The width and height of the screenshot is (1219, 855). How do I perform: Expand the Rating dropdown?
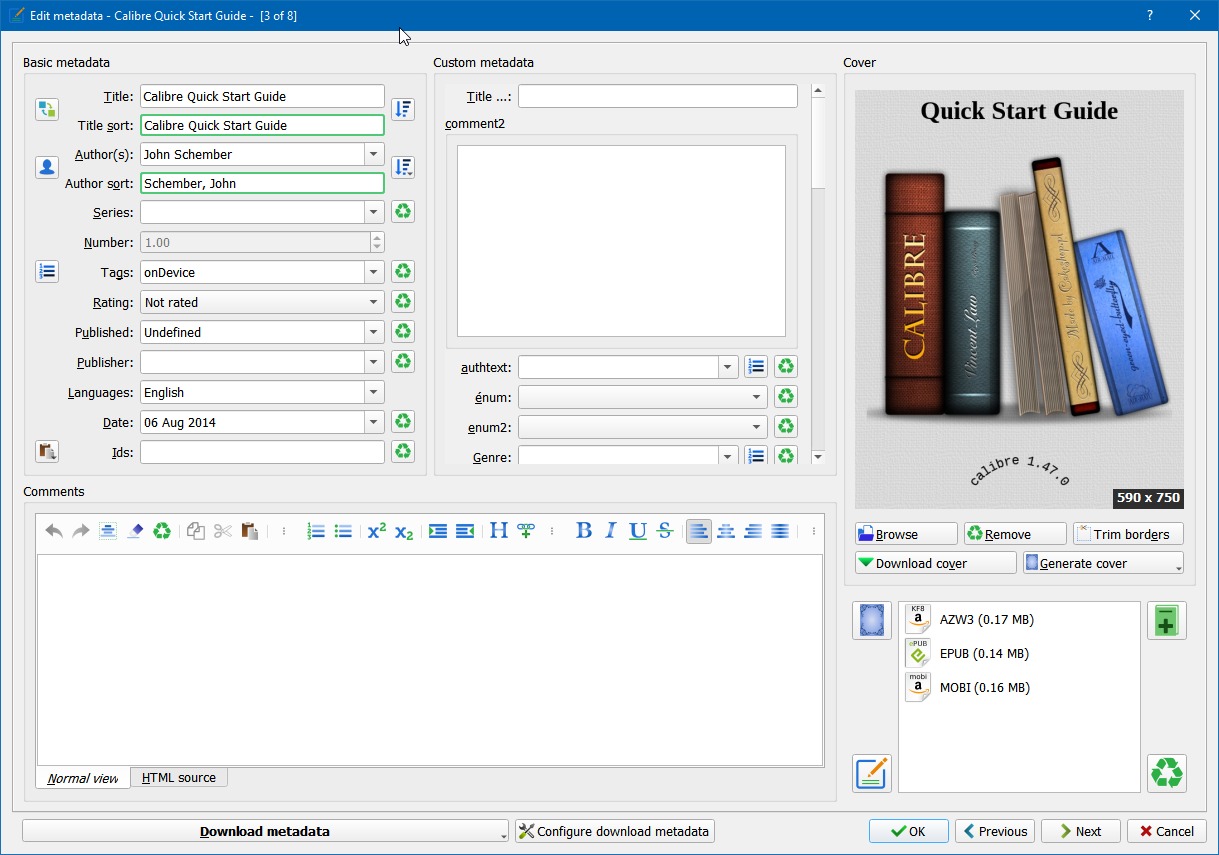374,302
